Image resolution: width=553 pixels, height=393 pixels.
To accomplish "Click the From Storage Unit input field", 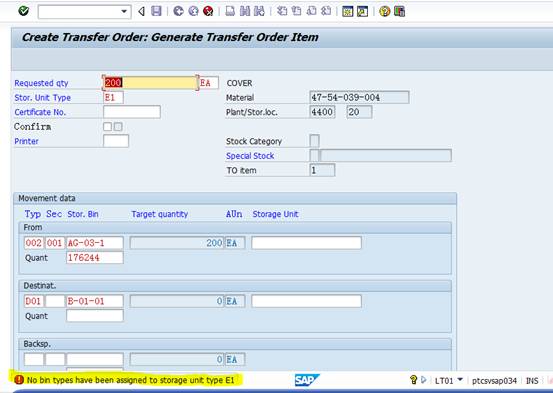I will 306,243.
